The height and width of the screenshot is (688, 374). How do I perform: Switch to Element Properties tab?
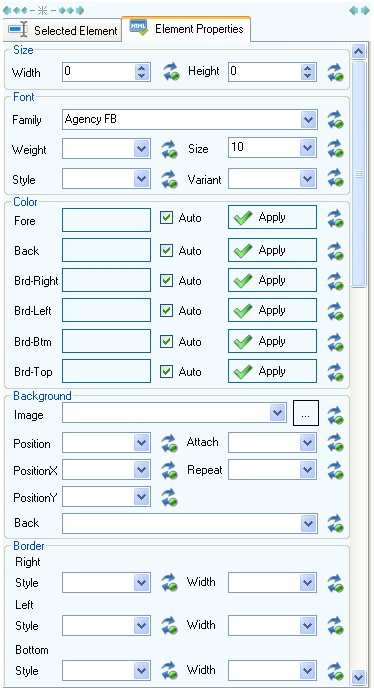click(x=186, y=29)
